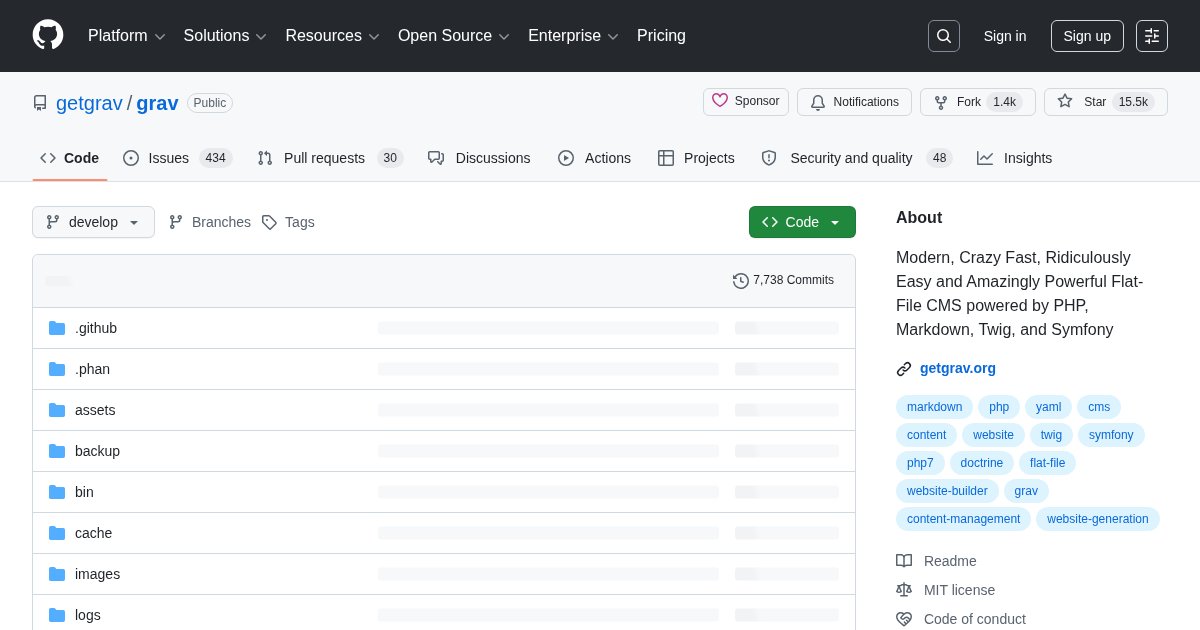Click the Sign up button
The image size is (1200, 630).
click(x=1087, y=36)
